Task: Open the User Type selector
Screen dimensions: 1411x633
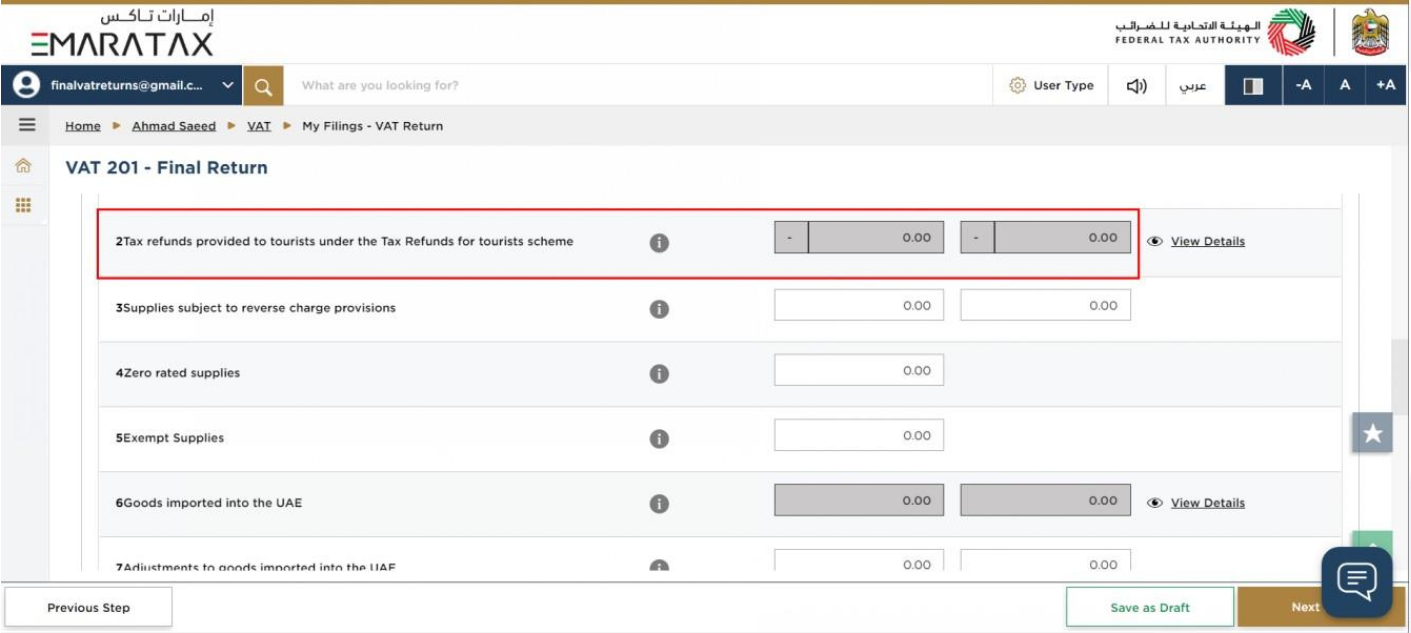Action: click(x=1051, y=86)
